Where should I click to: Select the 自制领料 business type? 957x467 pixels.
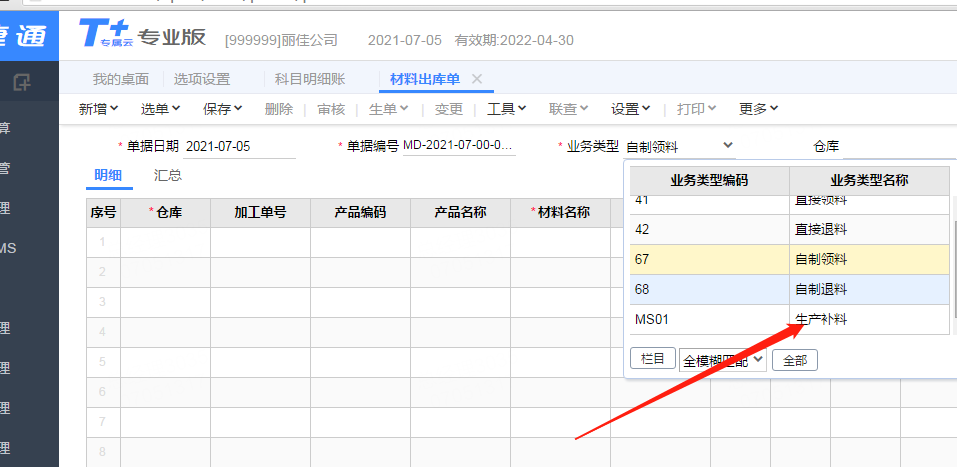pyautogui.click(x=821, y=259)
